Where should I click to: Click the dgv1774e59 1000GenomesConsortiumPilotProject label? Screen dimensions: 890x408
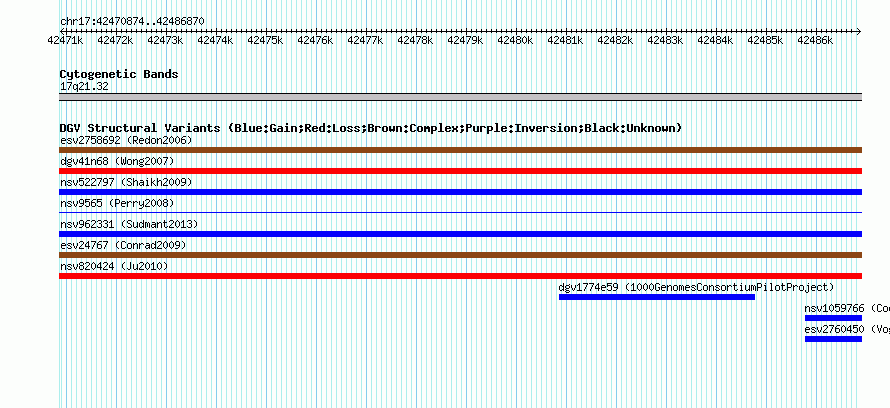point(696,287)
